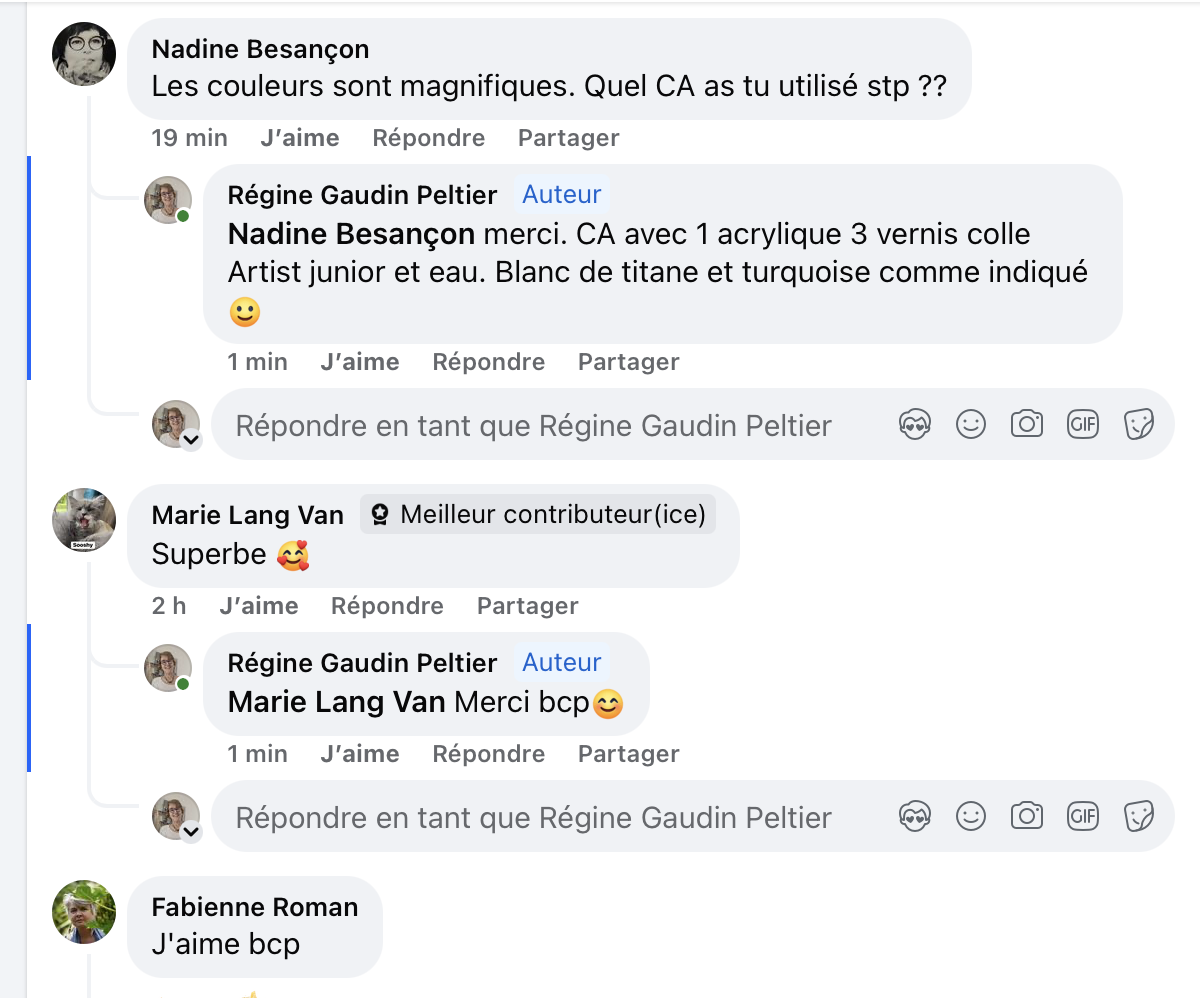The height and width of the screenshot is (998, 1200).
Task: Open emoji picker in first reply box
Action: 970,425
